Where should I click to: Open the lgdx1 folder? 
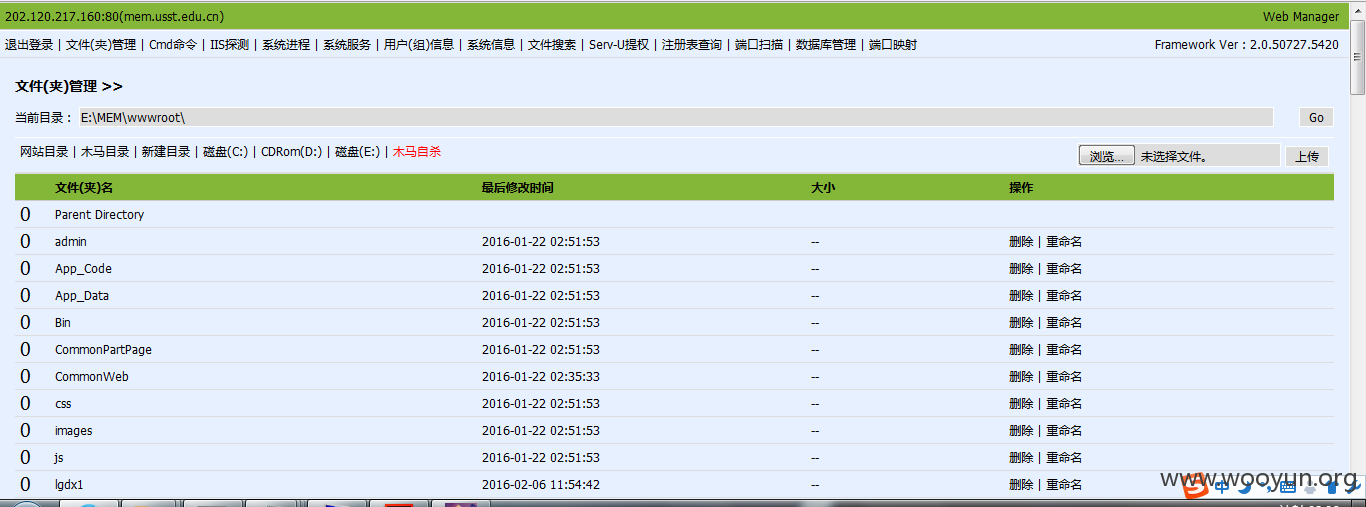pyautogui.click(x=69, y=485)
